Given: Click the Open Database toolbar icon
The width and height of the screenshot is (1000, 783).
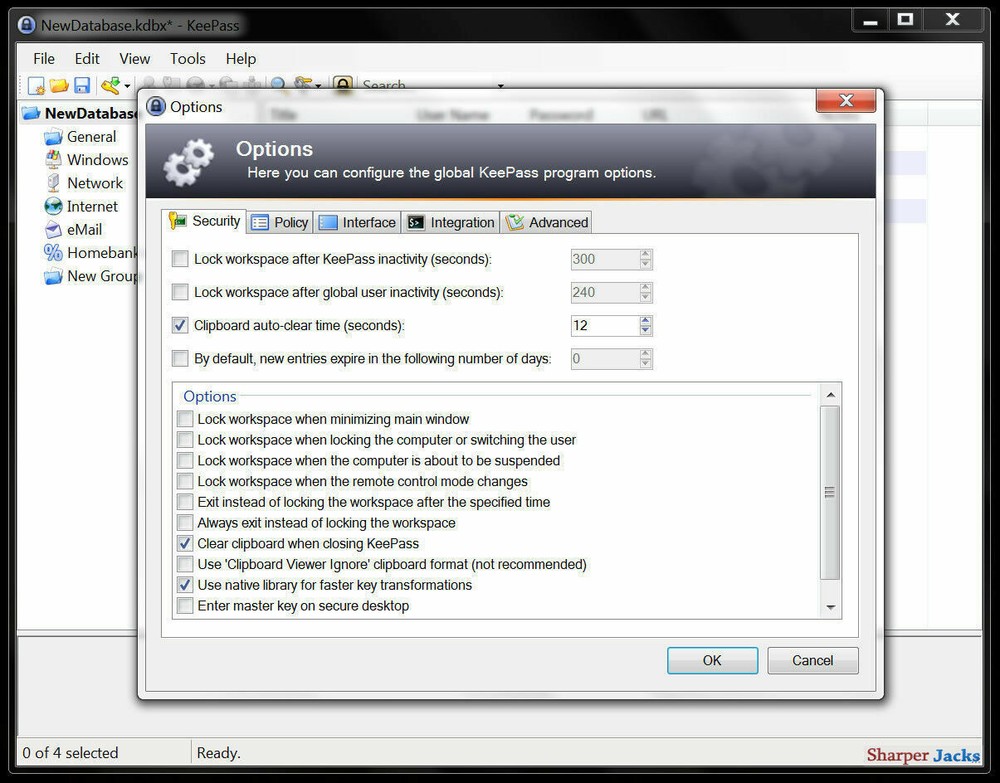Looking at the screenshot, I should pyautogui.click(x=58, y=84).
